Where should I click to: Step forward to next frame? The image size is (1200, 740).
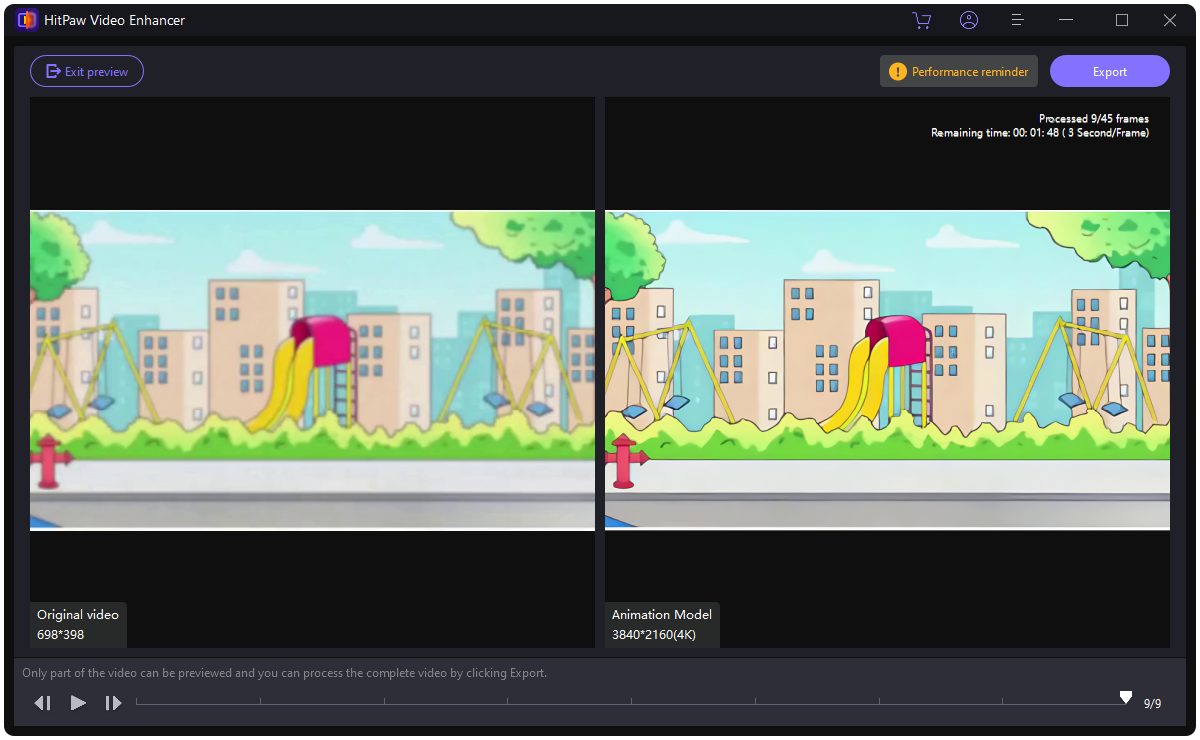[x=113, y=703]
